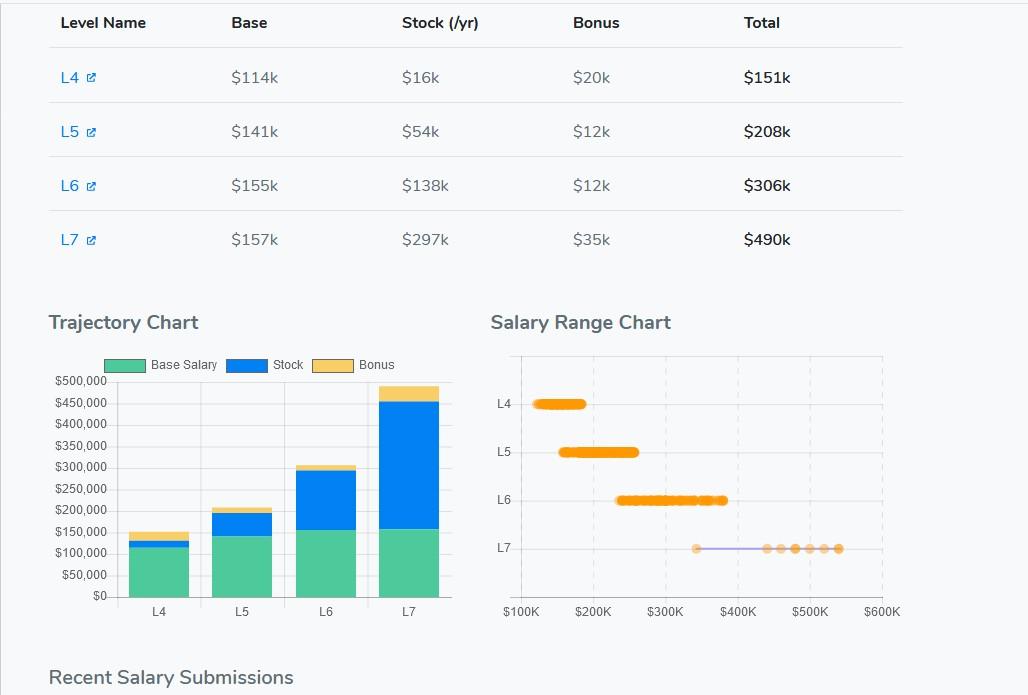Select the L6 level link

tap(69, 186)
